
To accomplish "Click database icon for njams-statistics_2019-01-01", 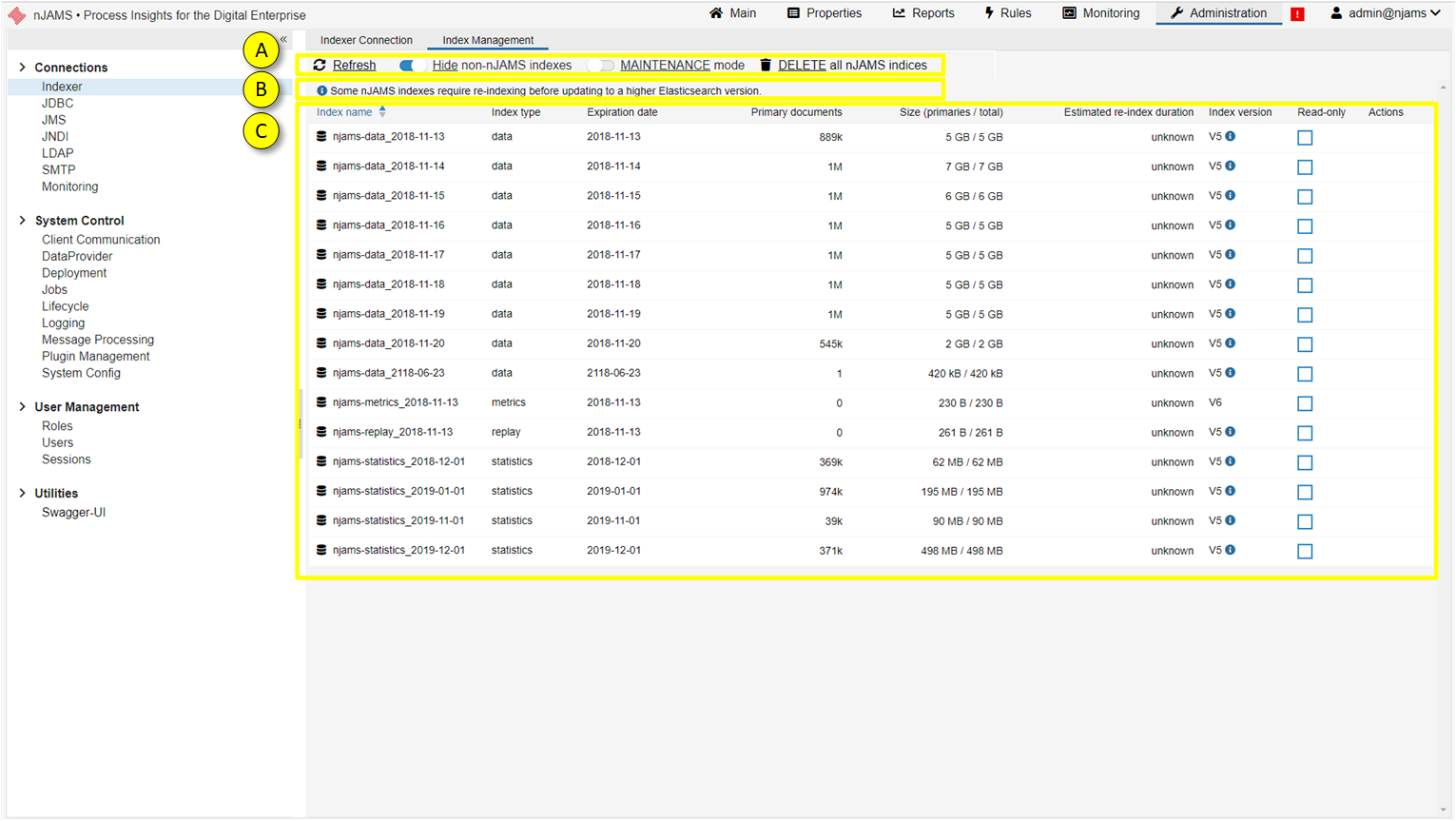I will coord(321,491).
